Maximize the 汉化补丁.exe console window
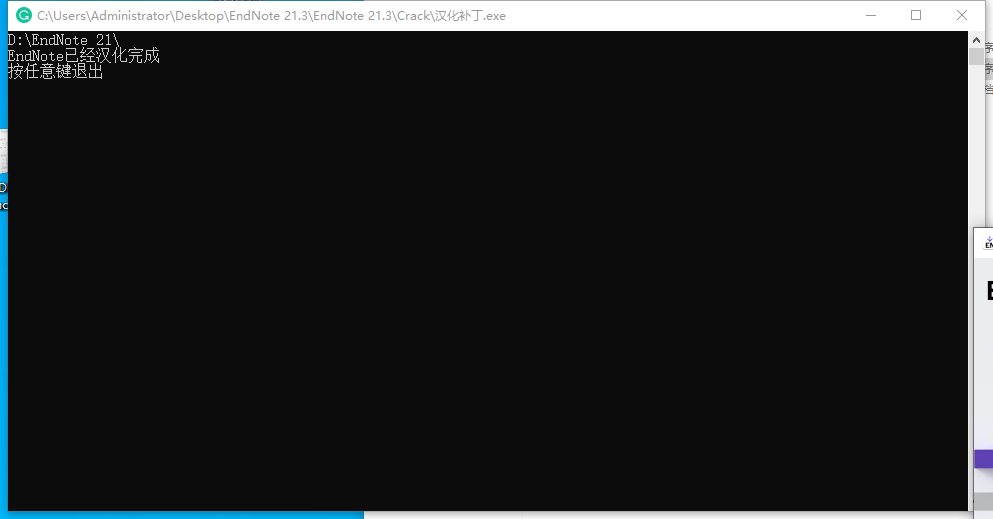993x519 pixels. (916, 15)
